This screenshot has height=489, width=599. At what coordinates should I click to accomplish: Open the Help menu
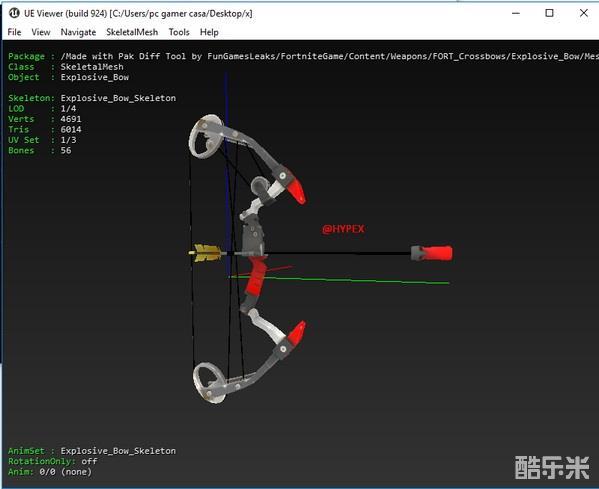click(209, 32)
